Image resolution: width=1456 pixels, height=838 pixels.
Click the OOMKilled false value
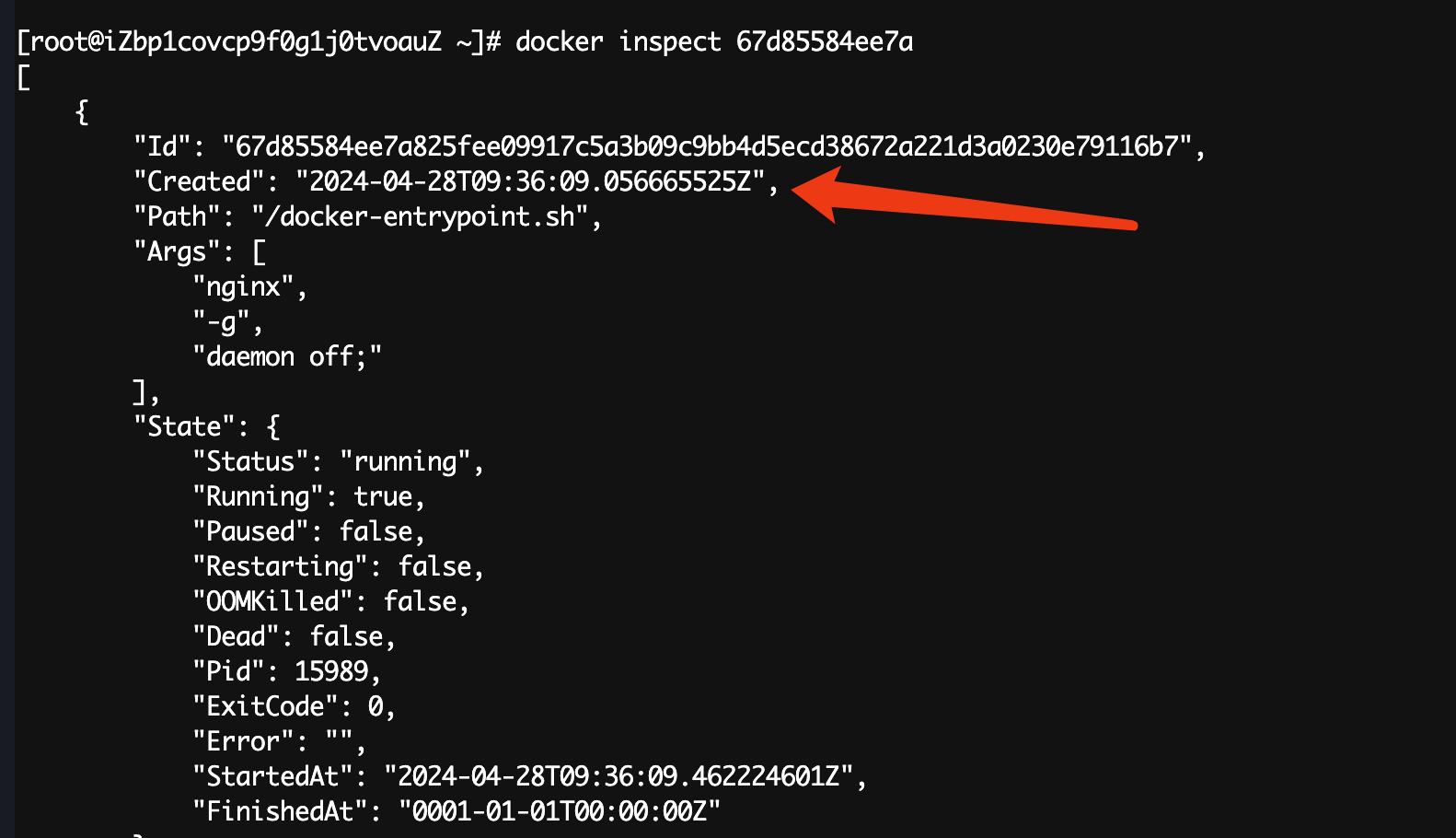click(420, 601)
